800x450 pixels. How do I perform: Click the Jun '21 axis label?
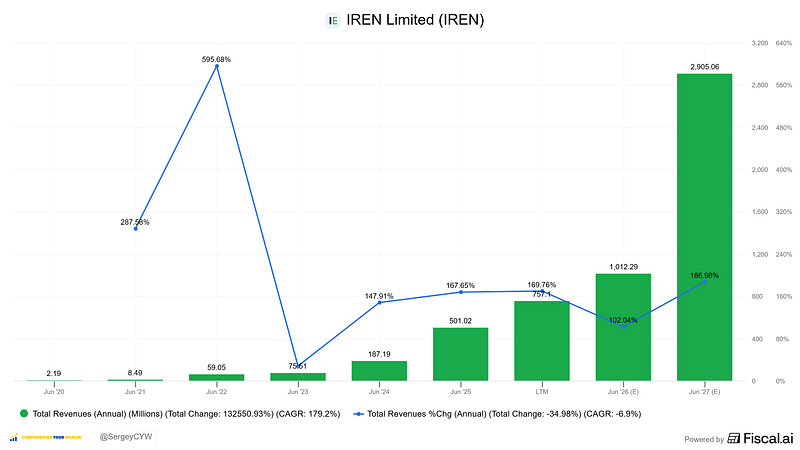coord(135,392)
